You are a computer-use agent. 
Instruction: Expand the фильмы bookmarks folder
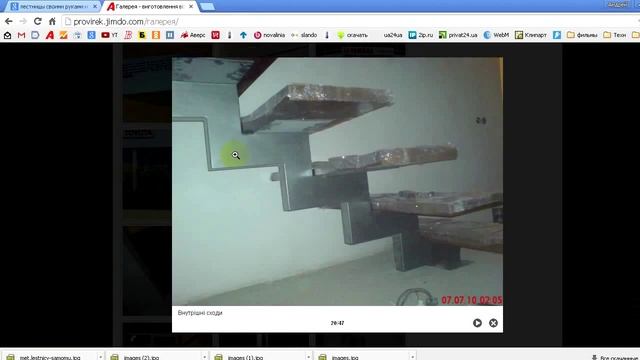point(582,35)
